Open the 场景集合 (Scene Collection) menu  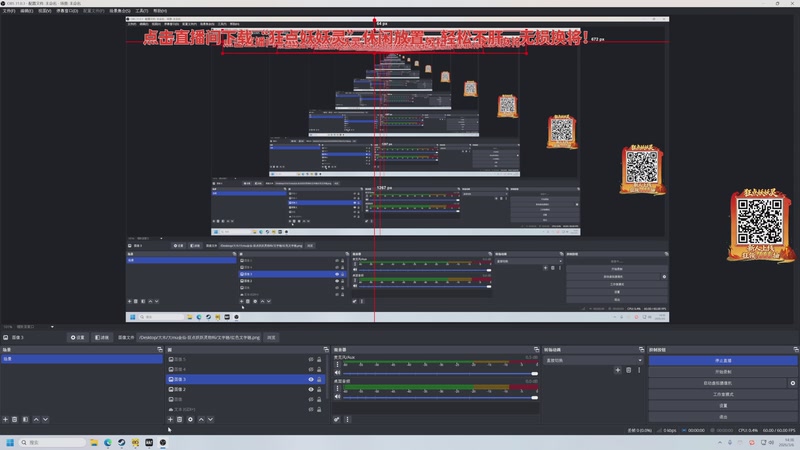120,11
